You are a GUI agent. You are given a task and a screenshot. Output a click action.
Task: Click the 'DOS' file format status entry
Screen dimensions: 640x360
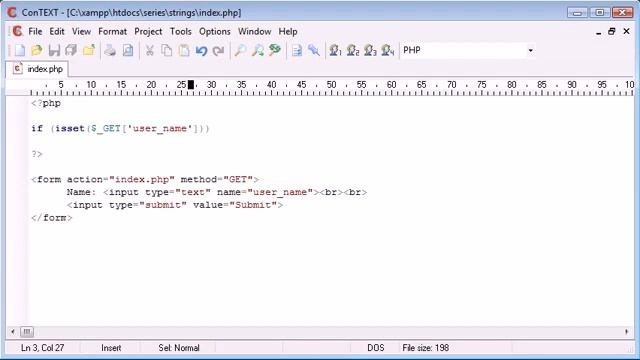pyautogui.click(x=376, y=348)
